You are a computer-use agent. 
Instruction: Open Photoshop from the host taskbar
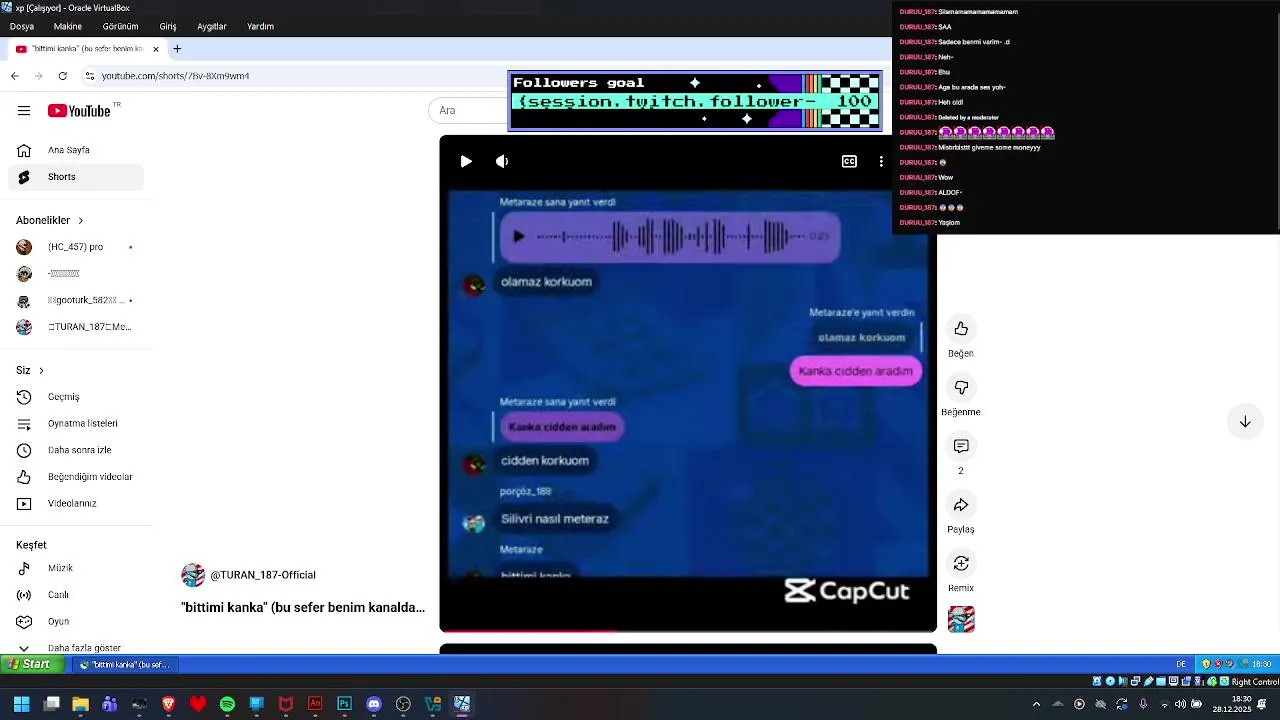tap(345, 704)
